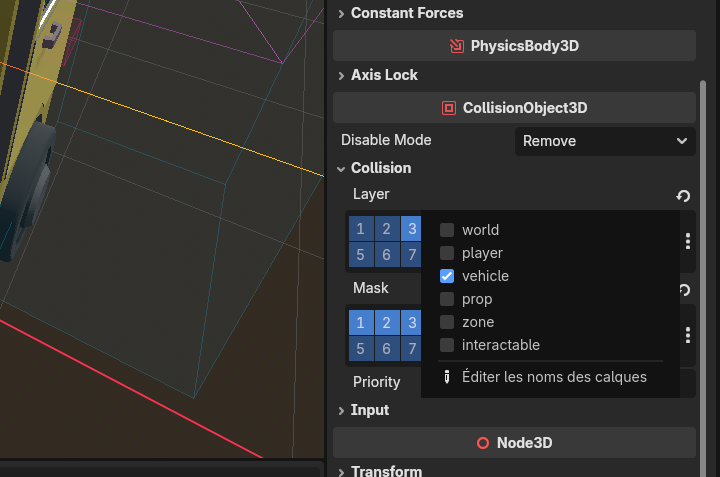720x477 pixels.
Task: Uncheck the vehicle layer checkbox
Action: coord(447,276)
